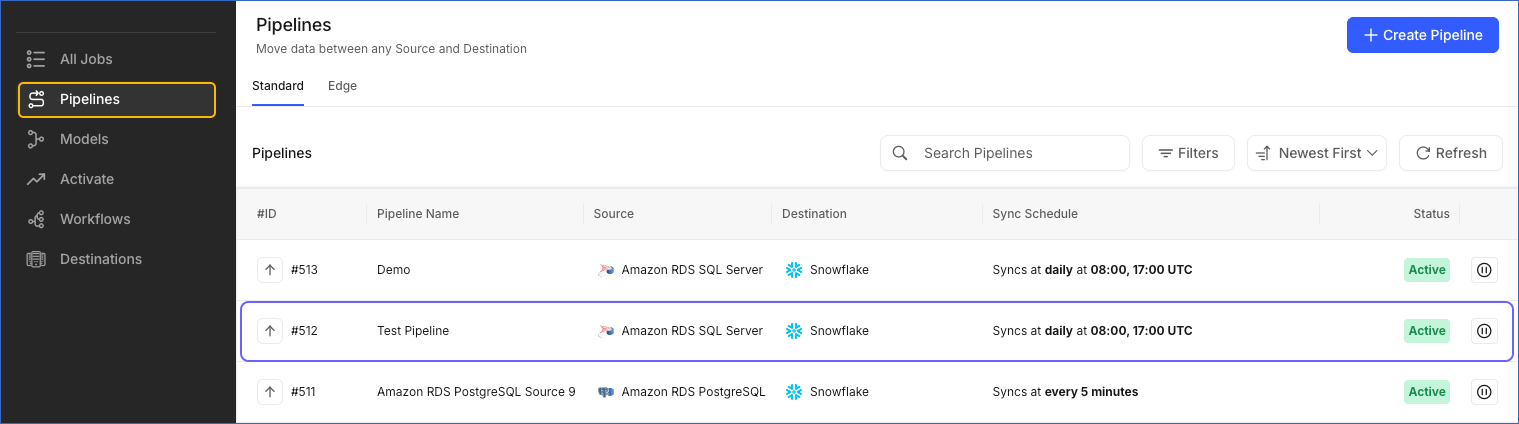
Task: Click Active status badge for Test Pipeline
Action: tap(1426, 331)
